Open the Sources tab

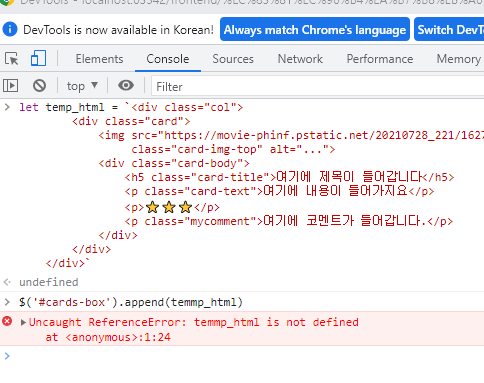(x=233, y=59)
